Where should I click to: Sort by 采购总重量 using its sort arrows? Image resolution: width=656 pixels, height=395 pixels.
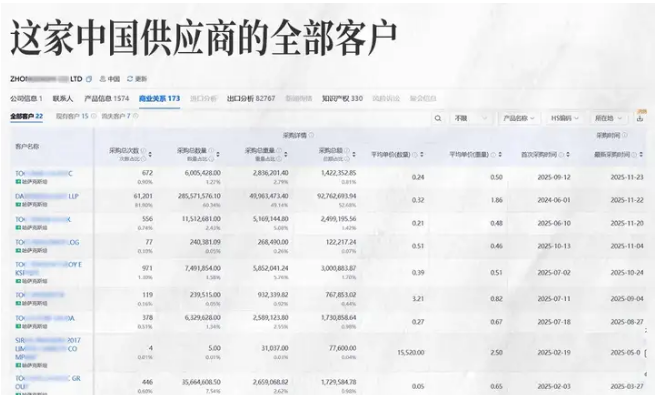(x=286, y=154)
